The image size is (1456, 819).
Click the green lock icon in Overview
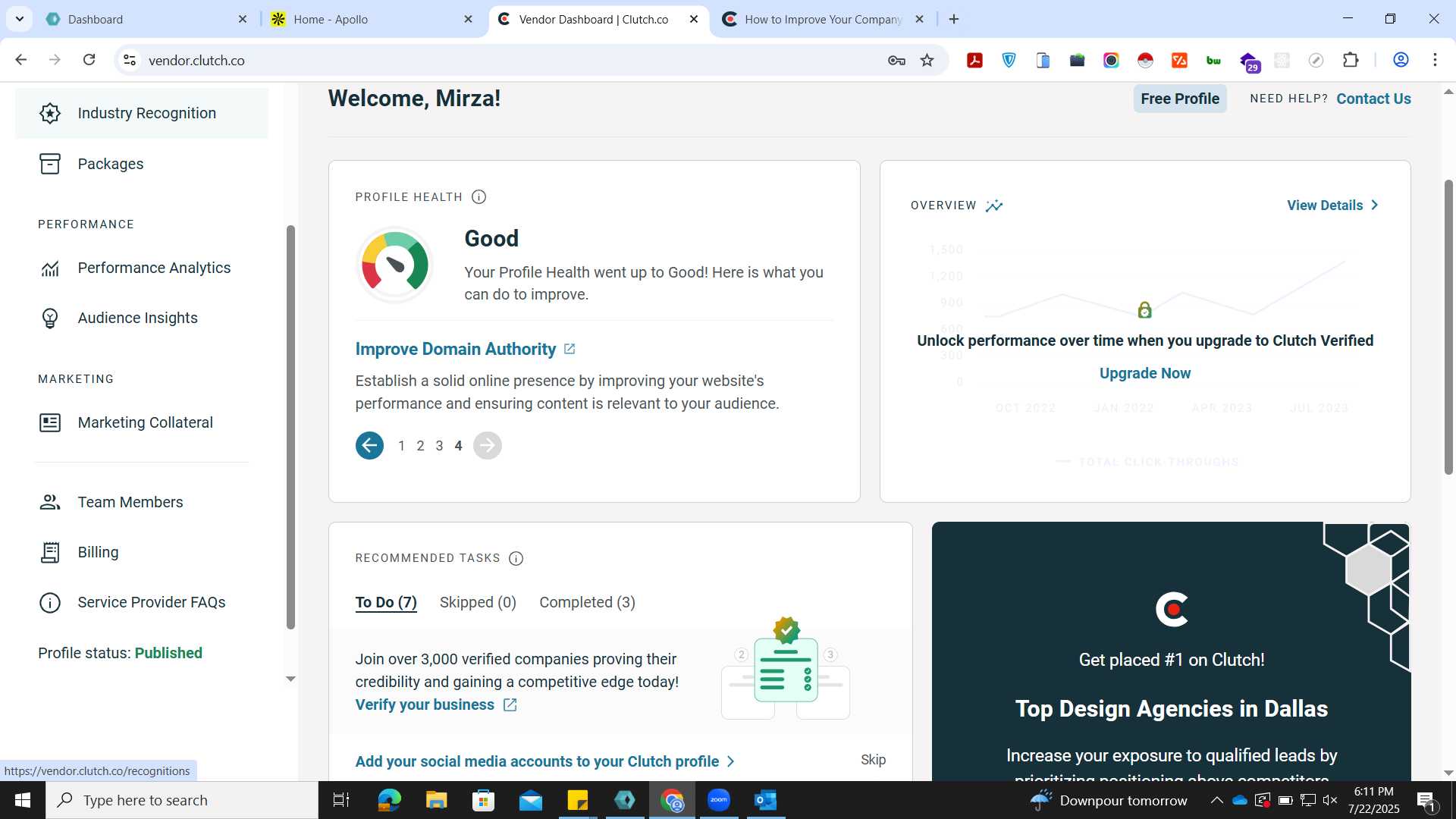[x=1145, y=309]
